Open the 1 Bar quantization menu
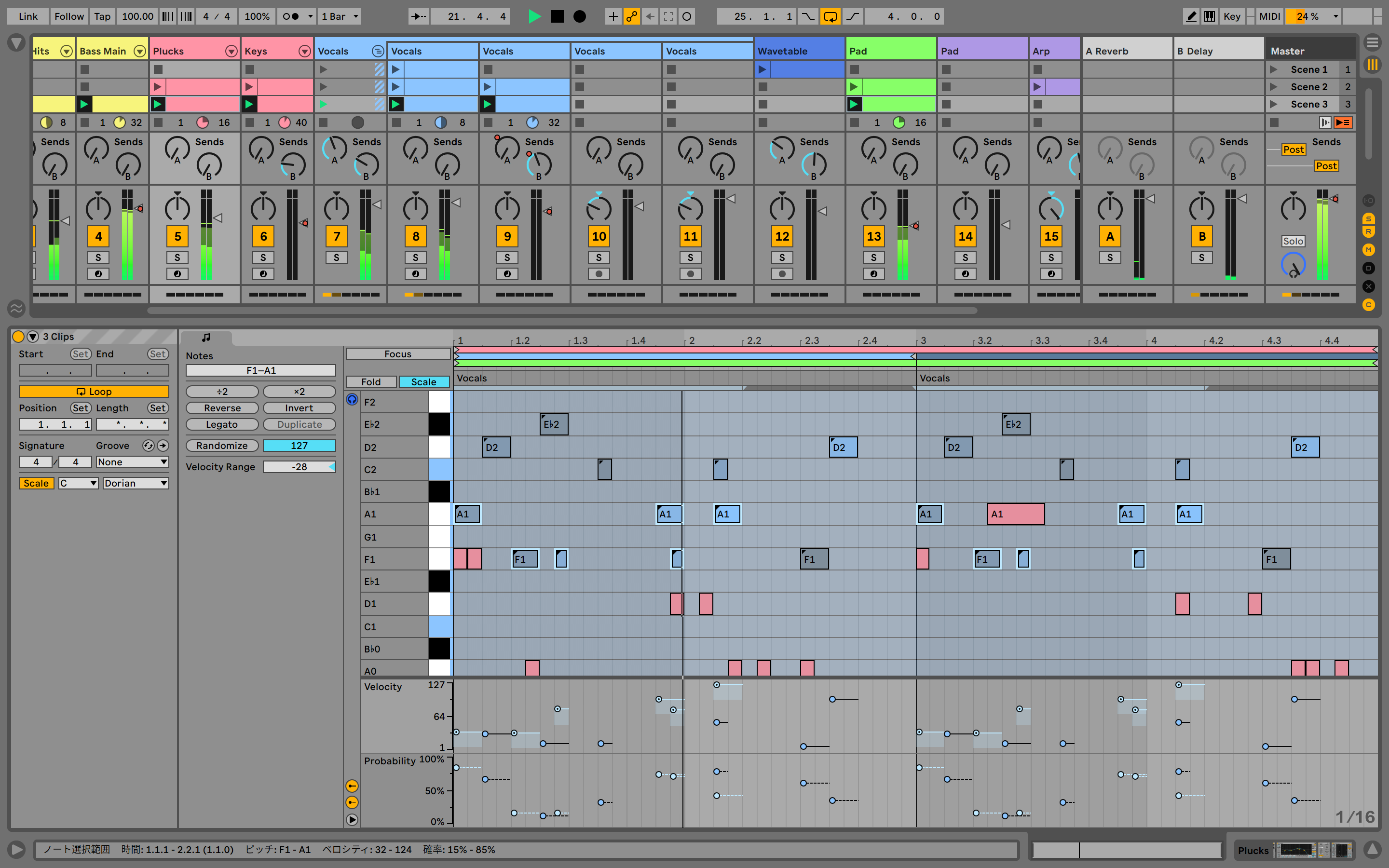Viewport: 1389px width, 868px height. click(x=340, y=17)
